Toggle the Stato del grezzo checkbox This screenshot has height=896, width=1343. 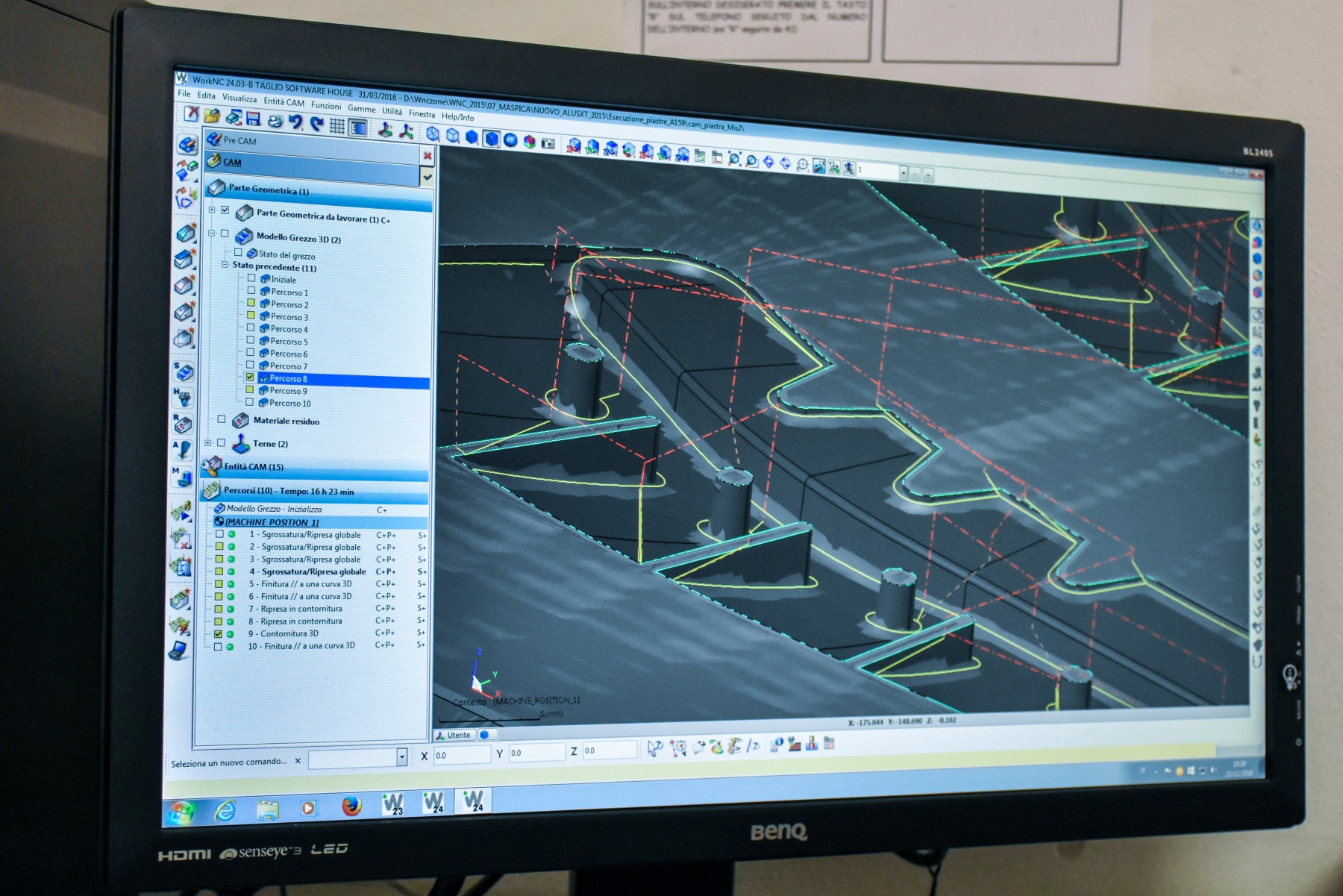click(238, 252)
